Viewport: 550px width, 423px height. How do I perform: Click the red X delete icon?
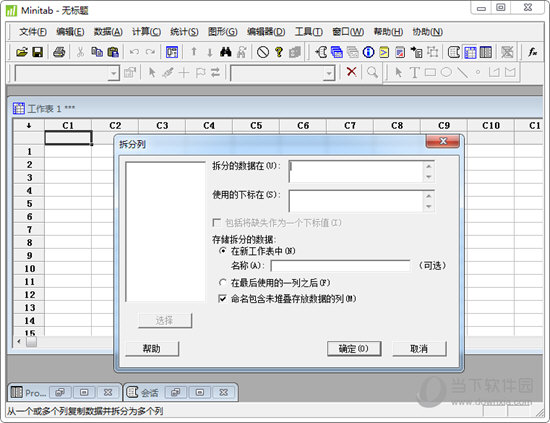[351, 72]
